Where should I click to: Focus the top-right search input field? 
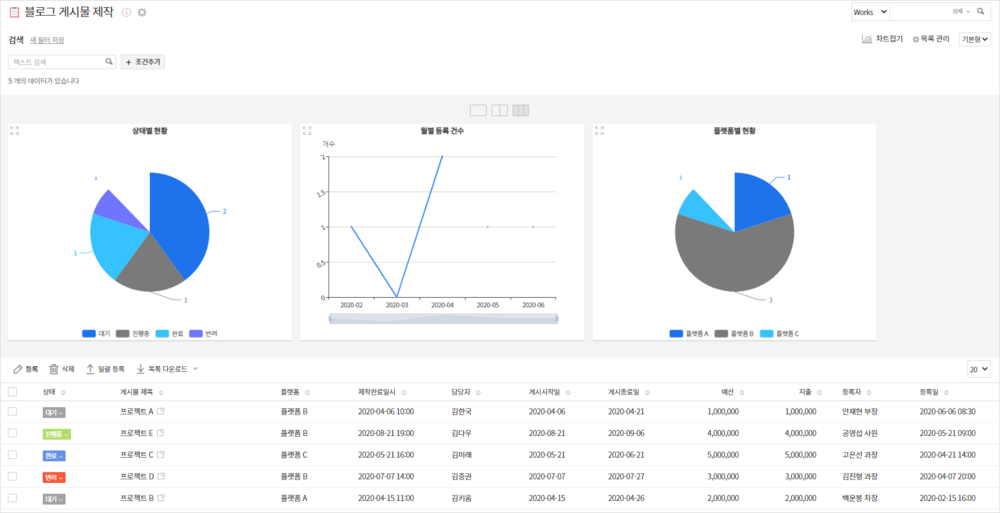click(x=920, y=11)
